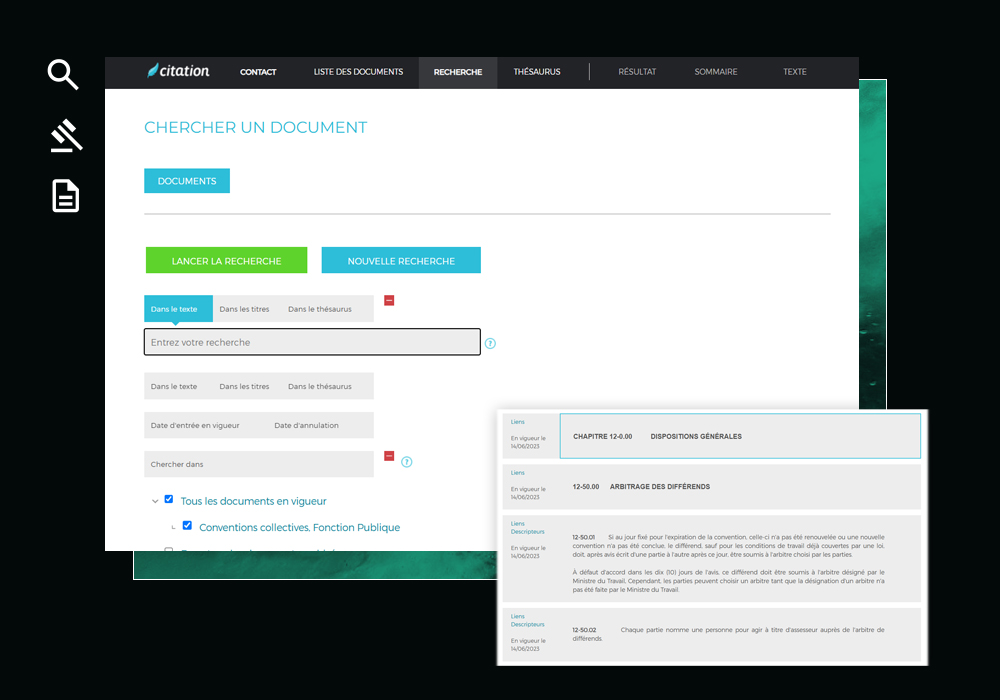Open Date d'entrée en vigueur field
This screenshot has height=700, width=1000.
196,425
